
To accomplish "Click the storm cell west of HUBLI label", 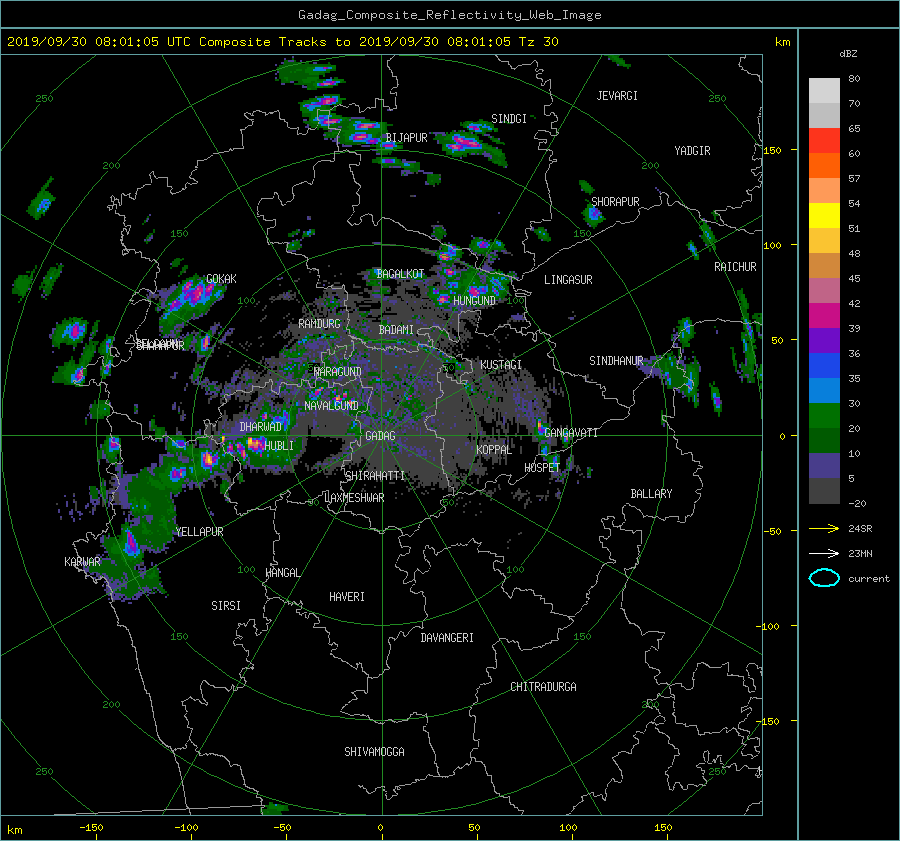I will [253, 444].
